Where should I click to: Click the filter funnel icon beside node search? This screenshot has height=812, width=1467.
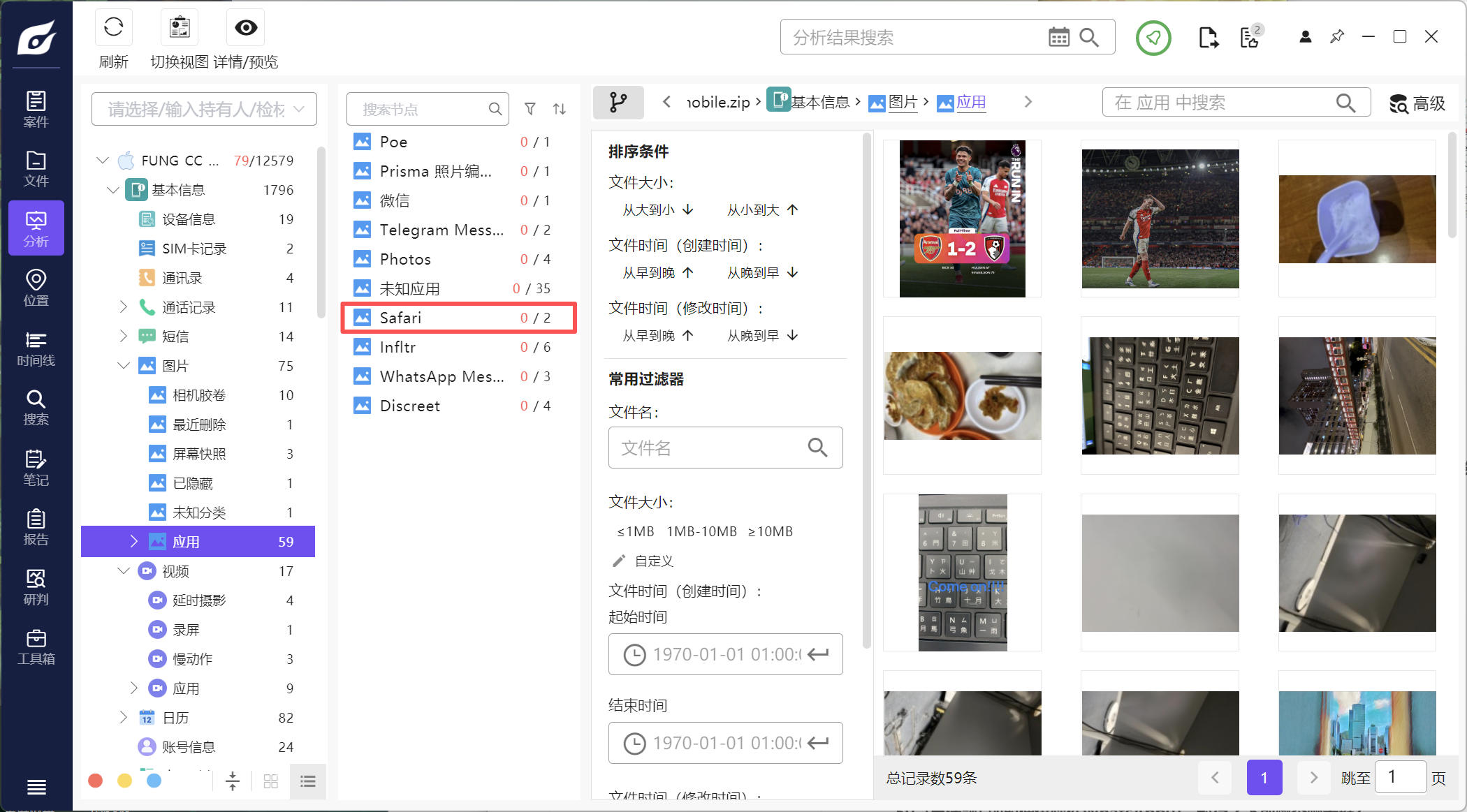[x=530, y=109]
